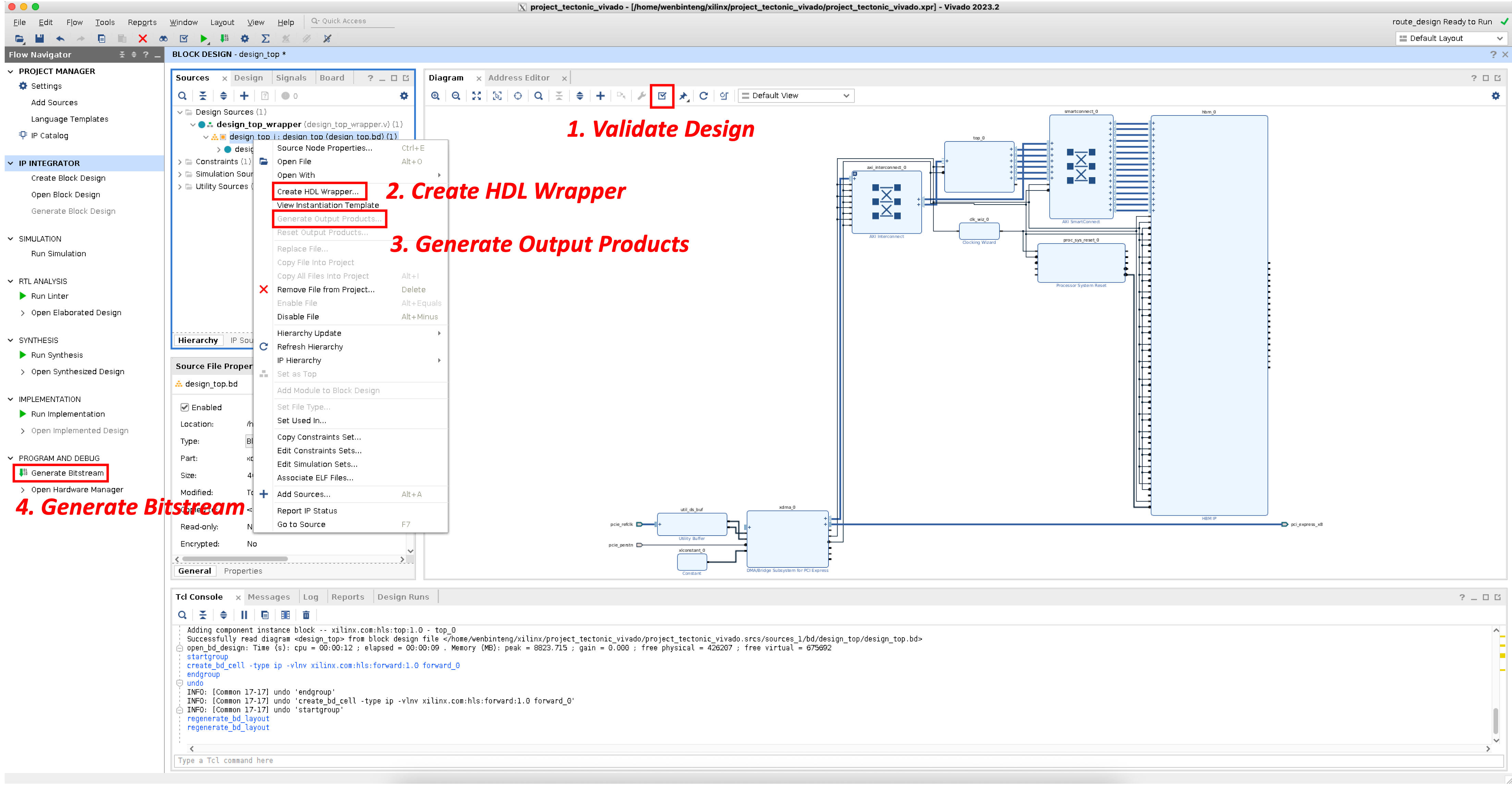Switch to the Messages tab
Image resolution: width=1512 pixels, height=785 pixels.
pyautogui.click(x=268, y=597)
